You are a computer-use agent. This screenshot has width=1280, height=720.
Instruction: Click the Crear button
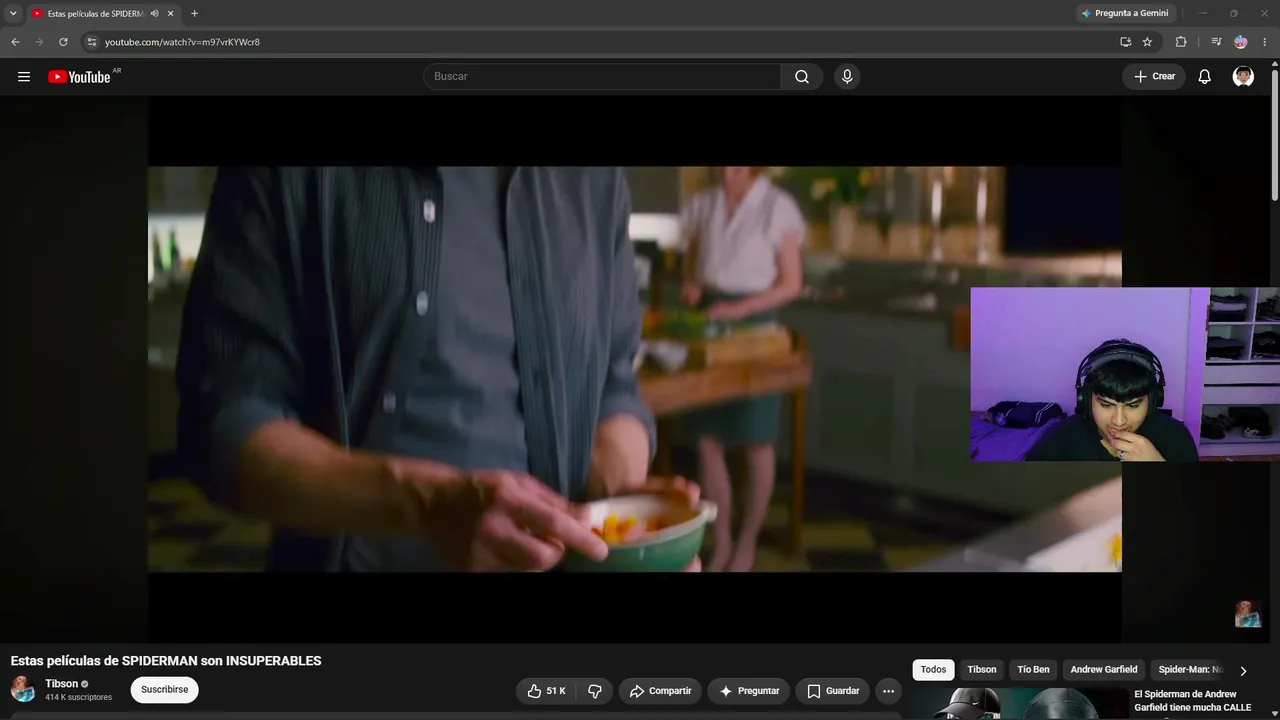[1154, 77]
